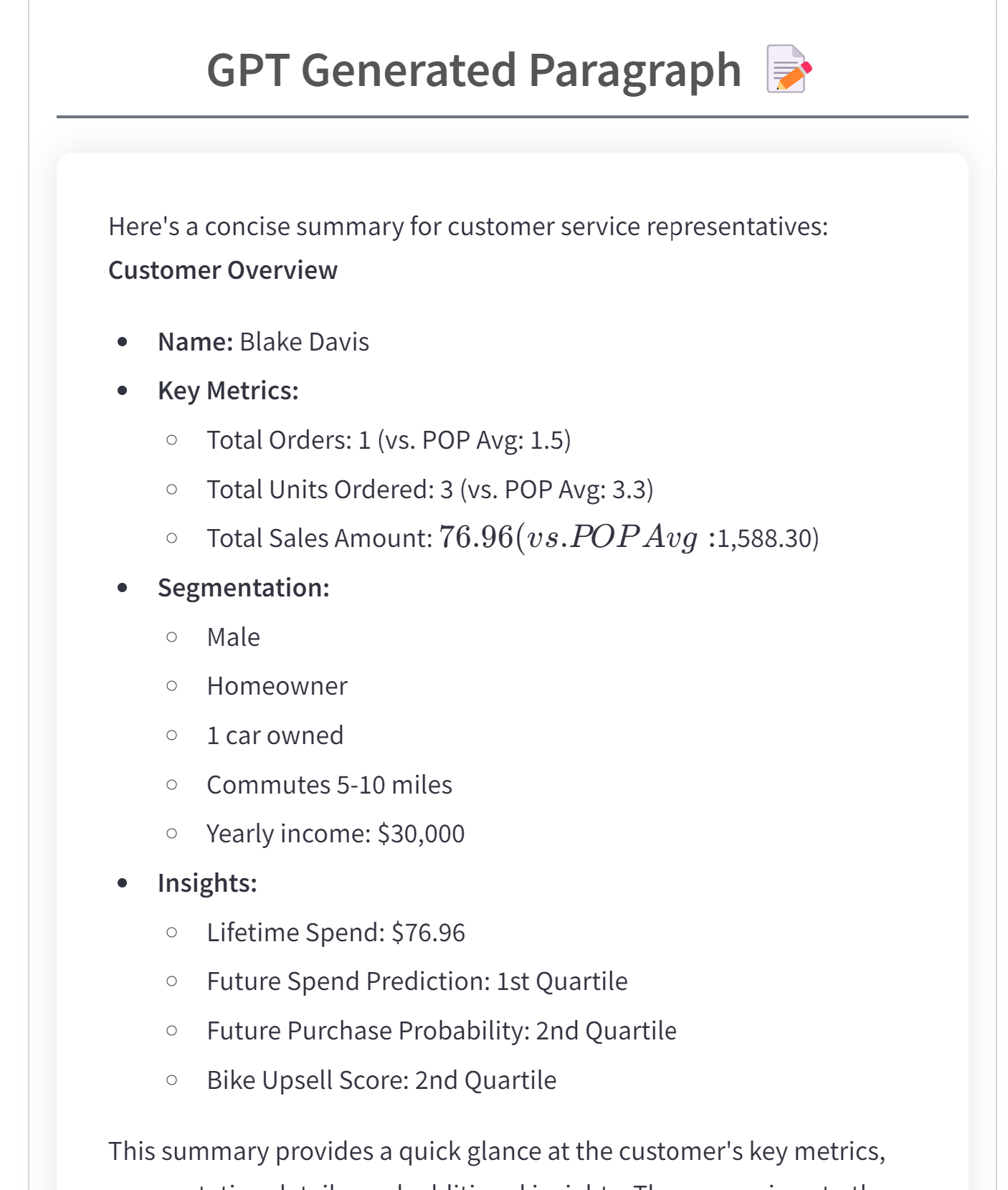Click the Total Sales Amount formula text
The width and height of the screenshot is (1008, 1190).
[x=512, y=538]
